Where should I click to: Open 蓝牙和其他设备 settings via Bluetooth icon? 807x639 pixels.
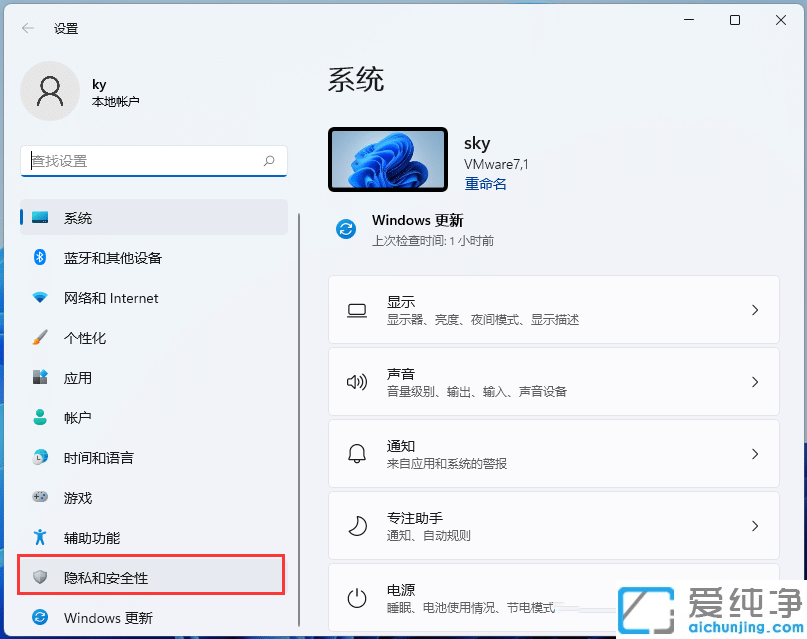coord(38,258)
